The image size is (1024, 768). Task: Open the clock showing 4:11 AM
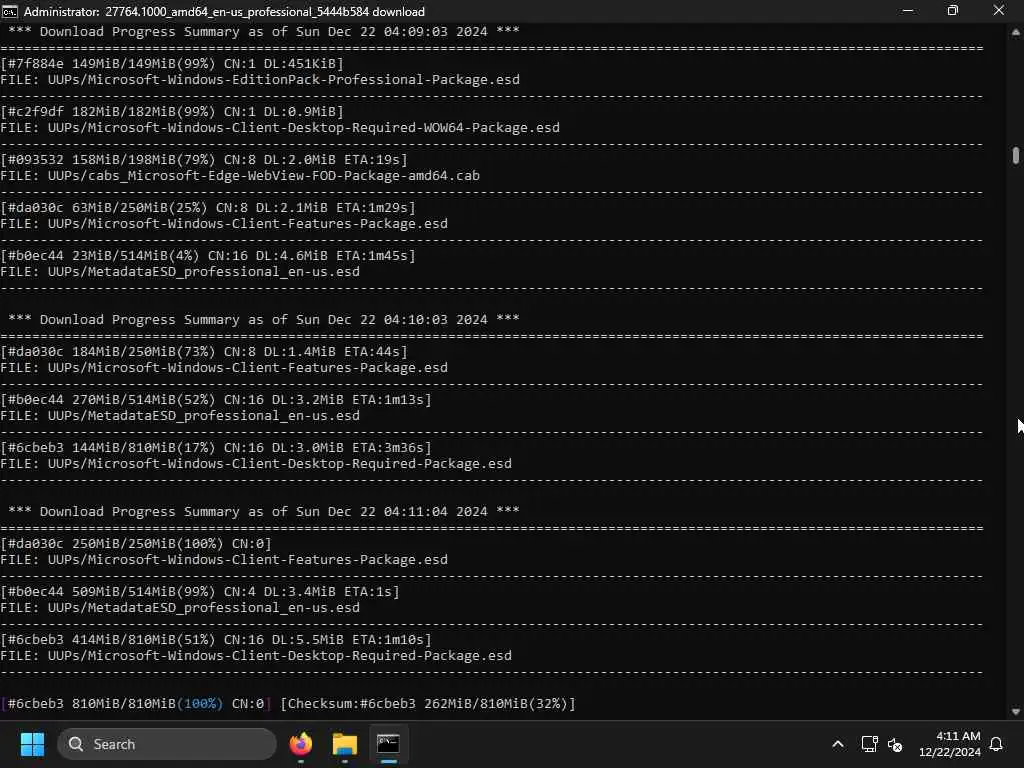point(950,744)
